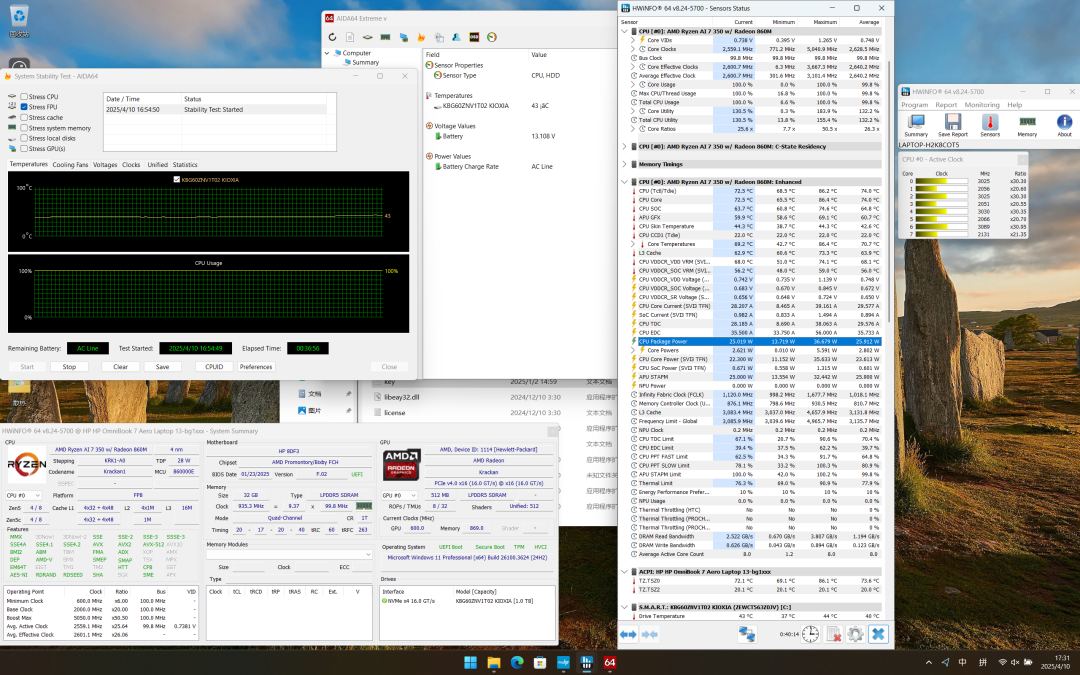Image resolution: width=1080 pixels, height=675 pixels.
Task: Click the flame stability test icon in AIDA64 toolbar
Action: click(x=421, y=37)
